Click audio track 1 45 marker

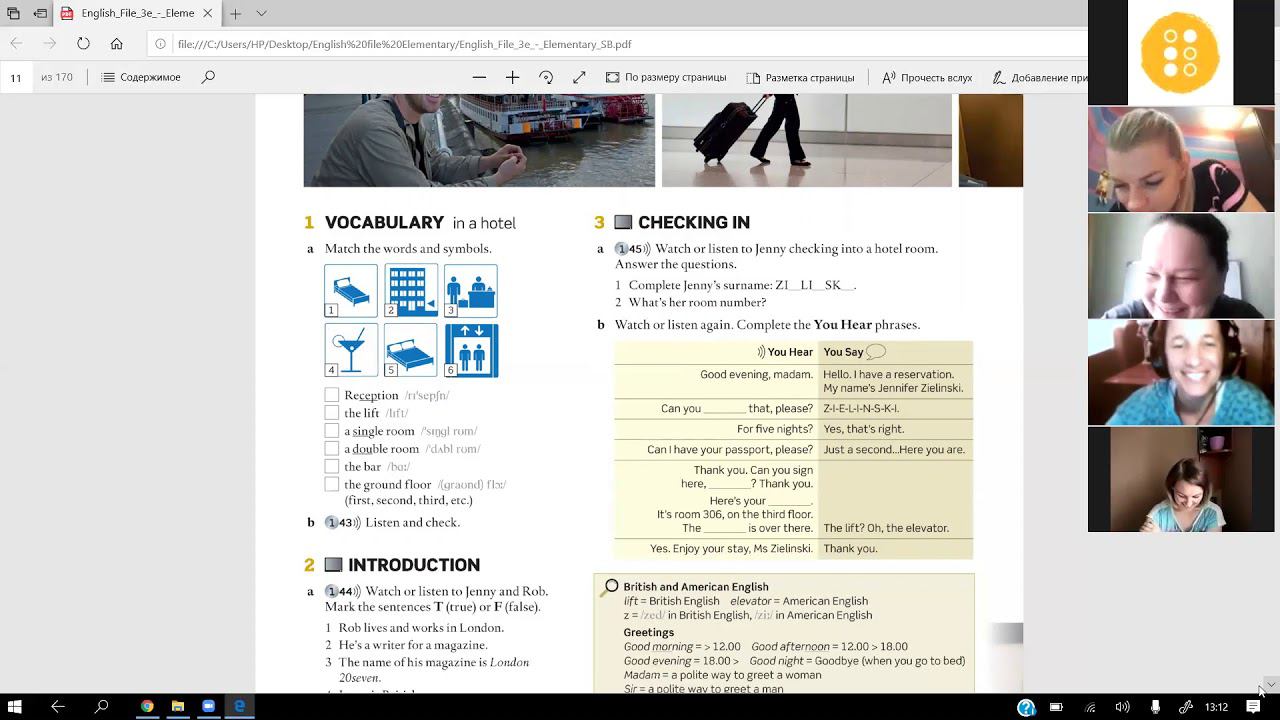click(632, 249)
